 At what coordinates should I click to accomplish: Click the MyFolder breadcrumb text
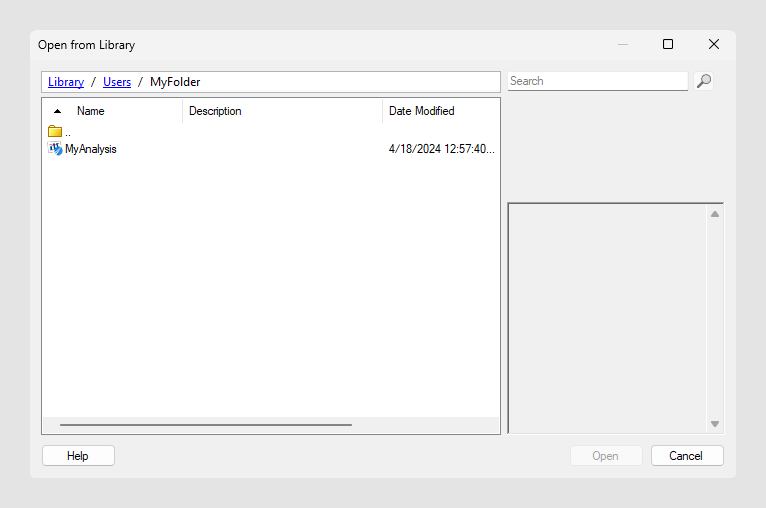click(x=175, y=82)
